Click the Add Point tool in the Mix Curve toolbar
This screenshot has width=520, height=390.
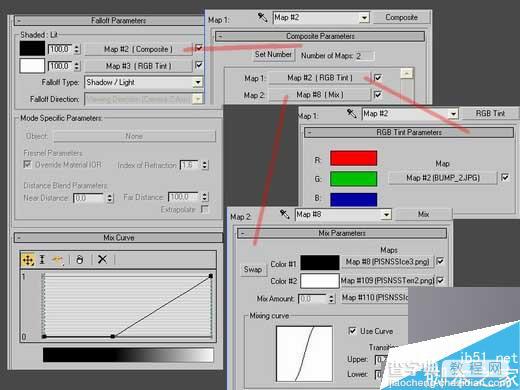coord(57,260)
